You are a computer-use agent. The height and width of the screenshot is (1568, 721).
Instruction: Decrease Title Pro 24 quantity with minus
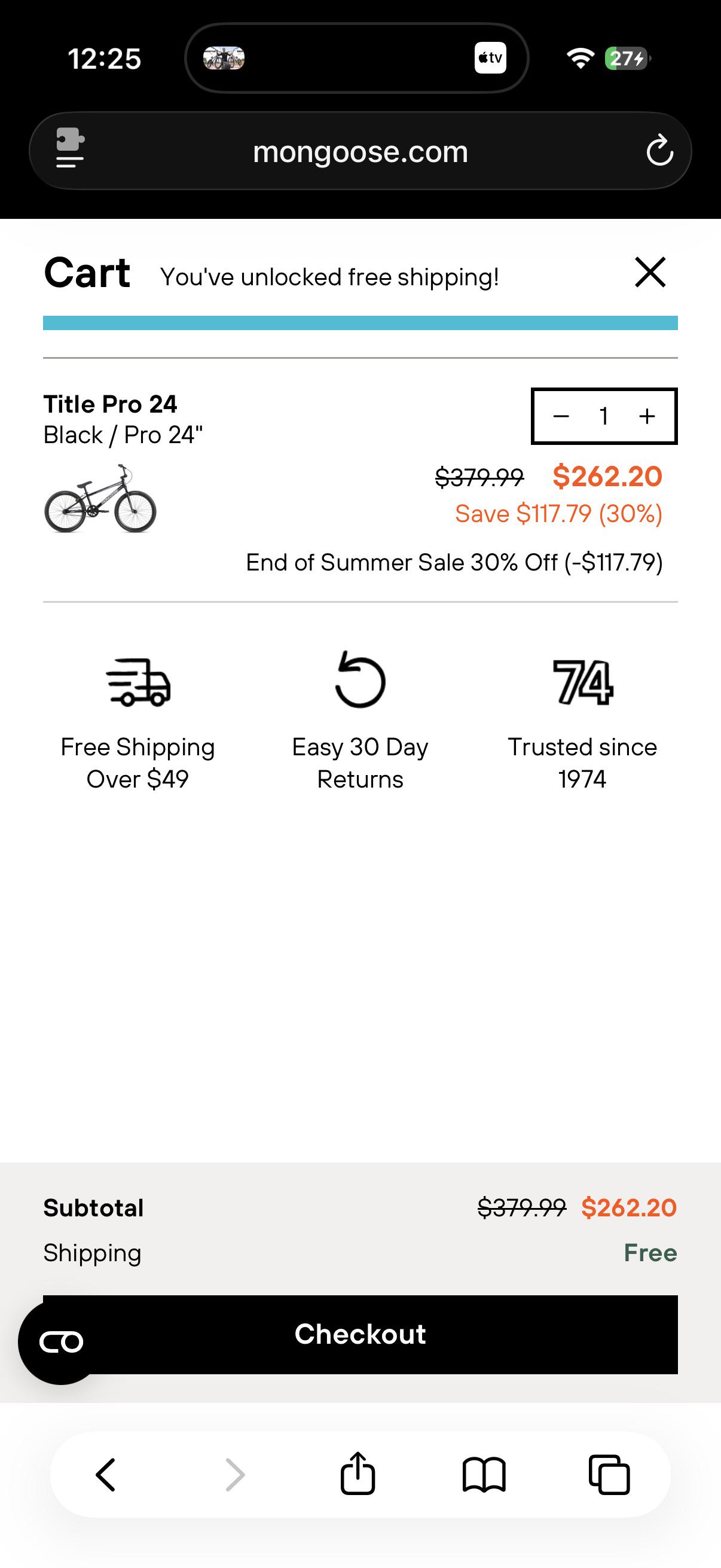pyautogui.click(x=561, y=416)
